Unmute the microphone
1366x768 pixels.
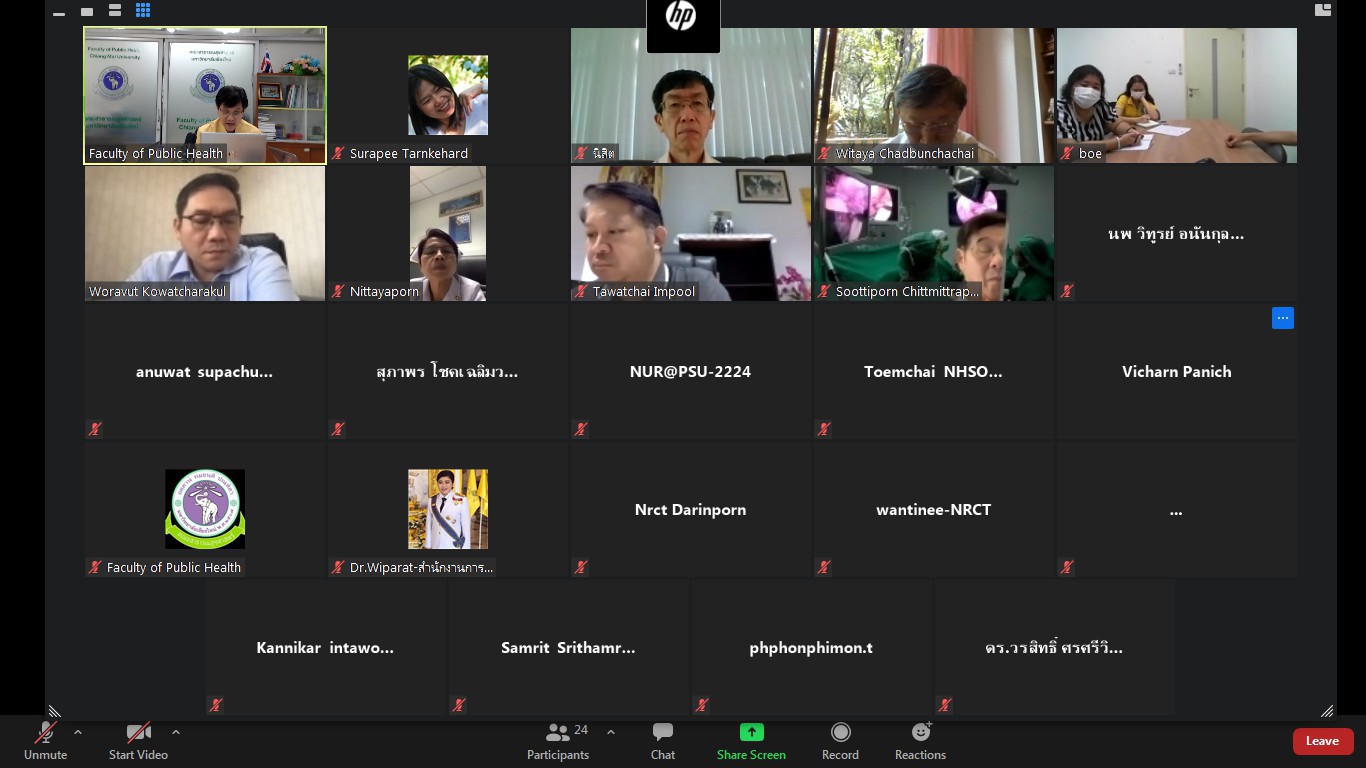pos(45,741)
